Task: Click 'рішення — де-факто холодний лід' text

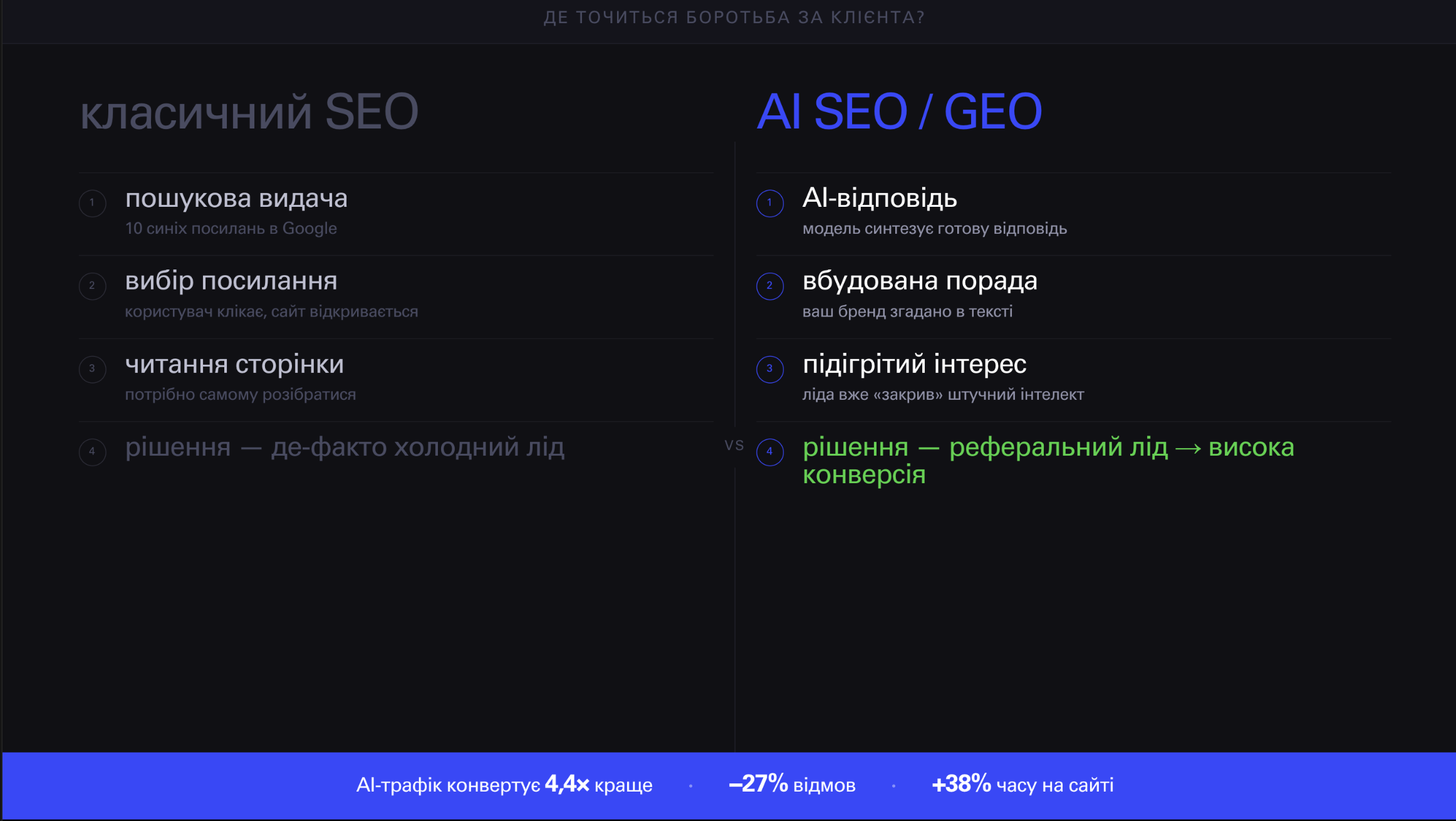Action: click(345, 447)
